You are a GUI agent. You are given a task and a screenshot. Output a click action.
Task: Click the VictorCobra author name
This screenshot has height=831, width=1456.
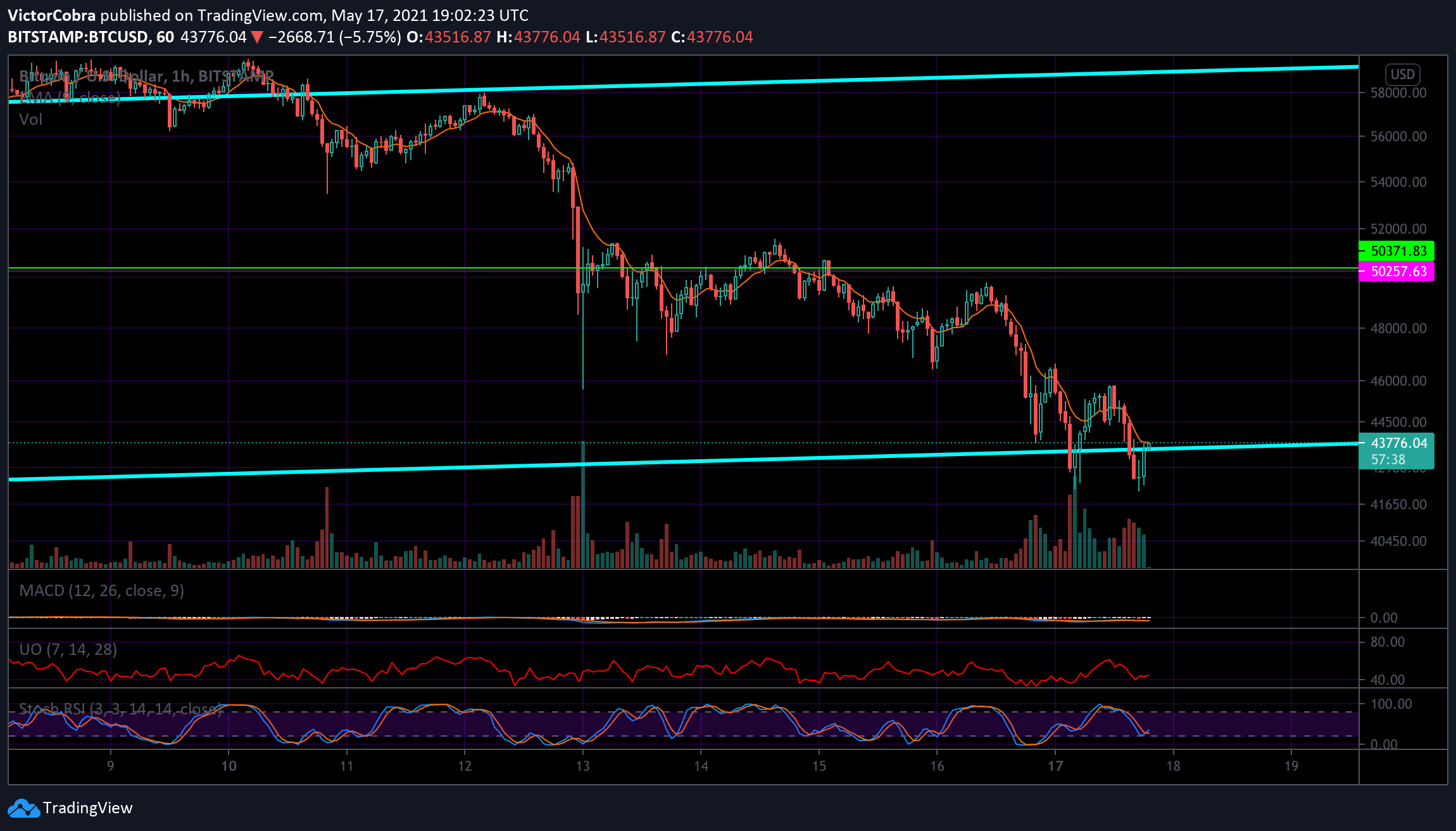pyautogui.click(x=52, y=15)
